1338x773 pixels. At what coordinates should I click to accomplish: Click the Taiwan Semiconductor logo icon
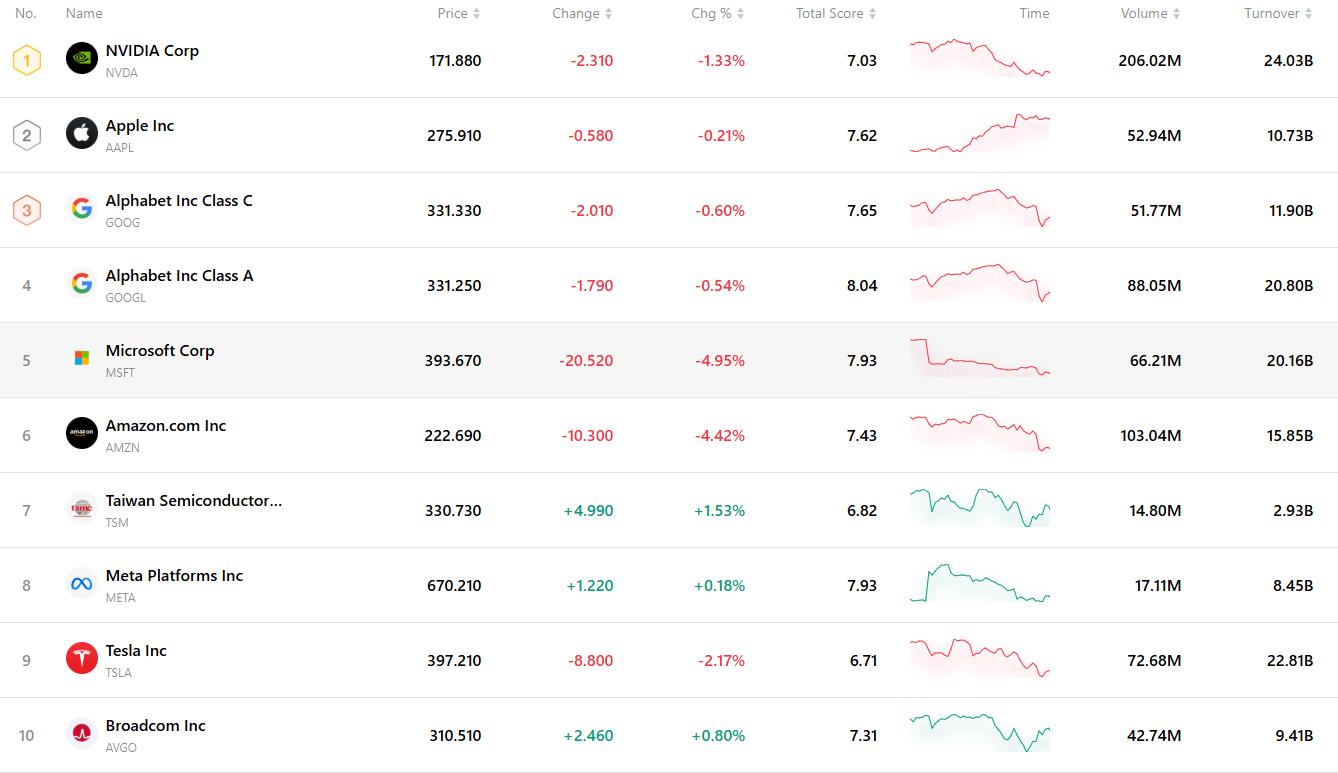tap(82, 509)
